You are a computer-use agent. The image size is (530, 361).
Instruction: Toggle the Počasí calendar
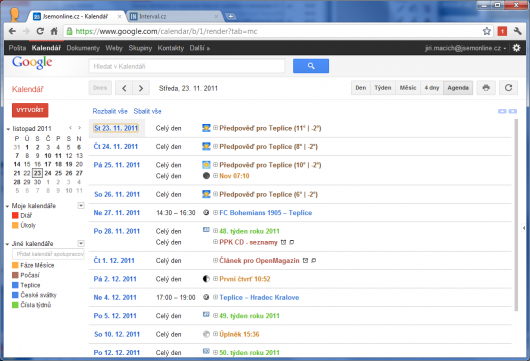pos(15,275)
